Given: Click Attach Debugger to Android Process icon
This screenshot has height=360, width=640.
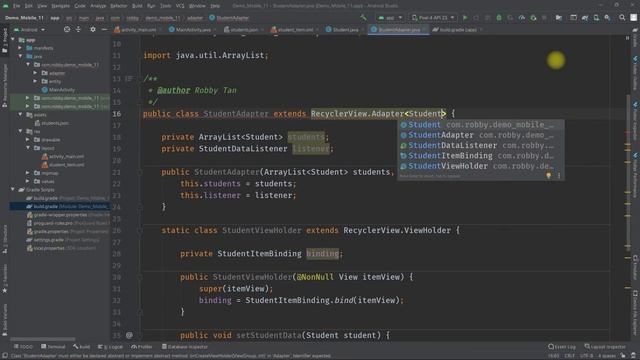Looking at the screenshot, I should tap(533, 18).
